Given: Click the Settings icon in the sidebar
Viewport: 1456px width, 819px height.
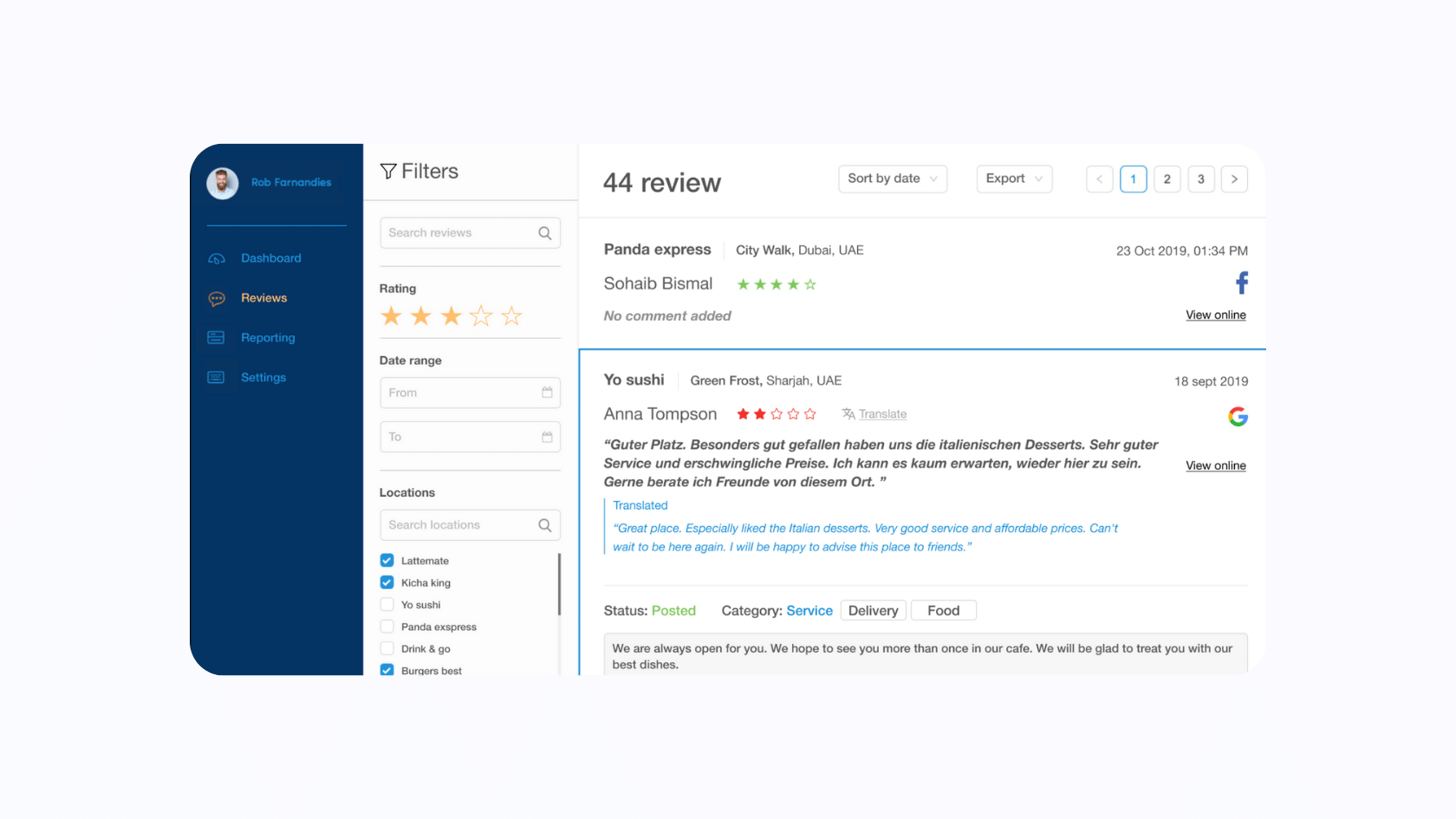Looking at the screenshot, I should coord(216,377).
